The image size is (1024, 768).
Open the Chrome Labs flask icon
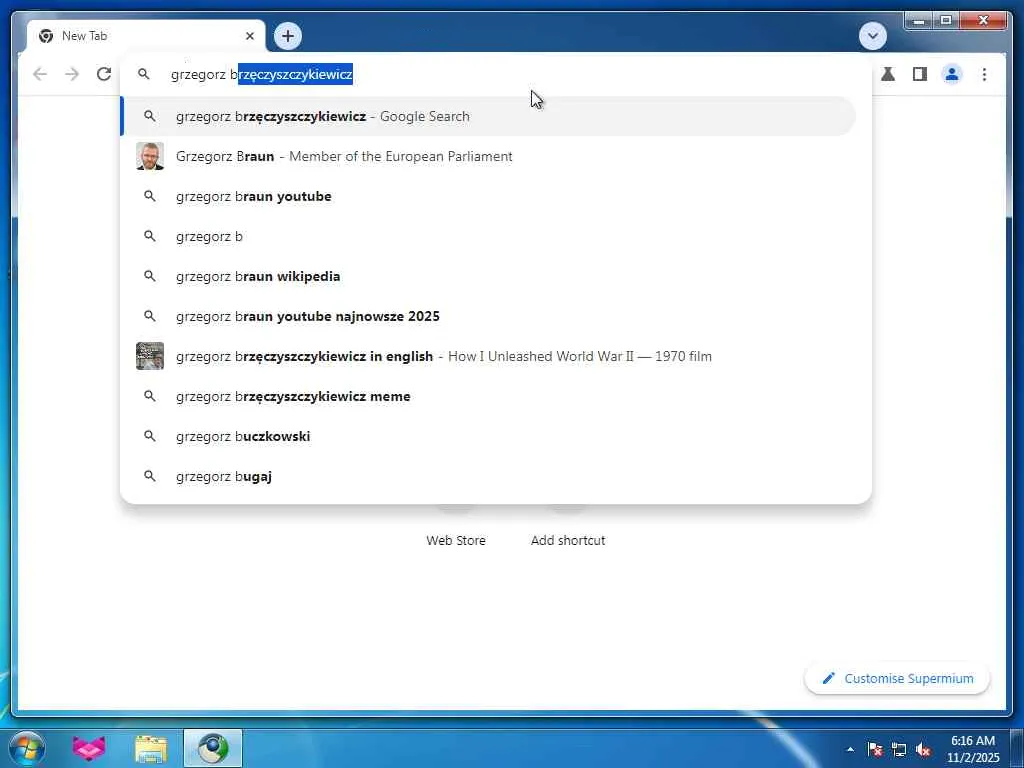coord(888,74)
